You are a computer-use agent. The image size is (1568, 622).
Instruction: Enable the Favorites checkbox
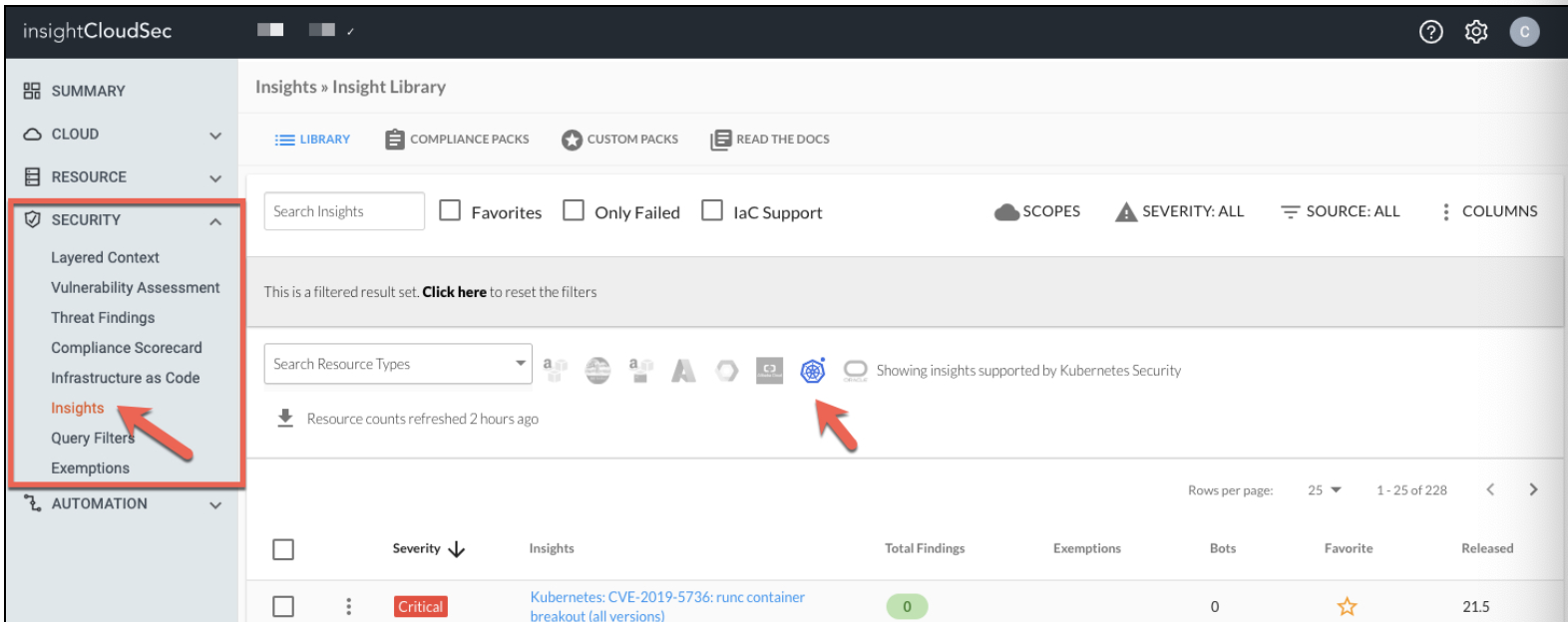pyautogui.click(x=451, y=211)
